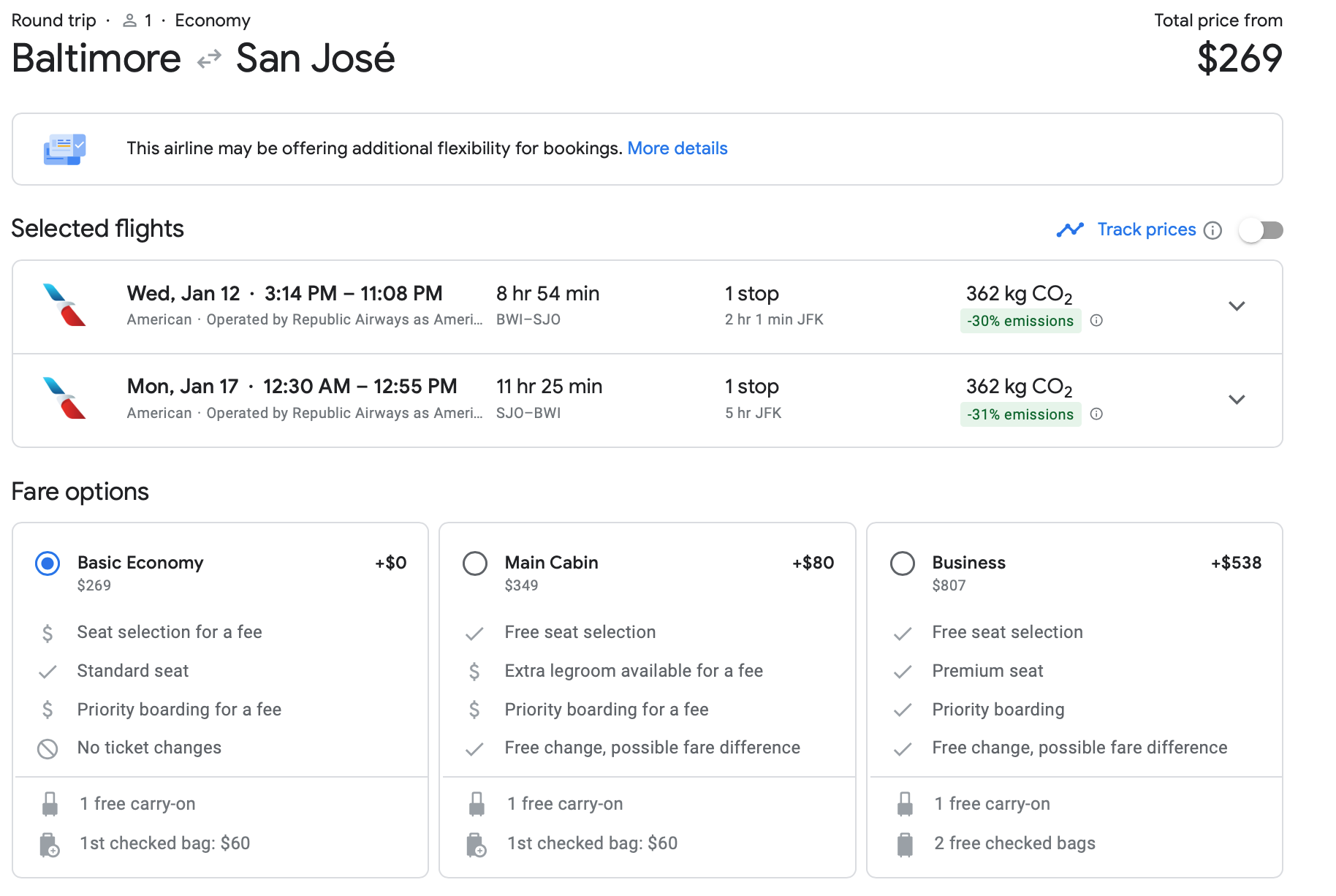Viewport: 1336px width, 896px height.
Task: Click the $269 total price
Action: [1240, 58]
